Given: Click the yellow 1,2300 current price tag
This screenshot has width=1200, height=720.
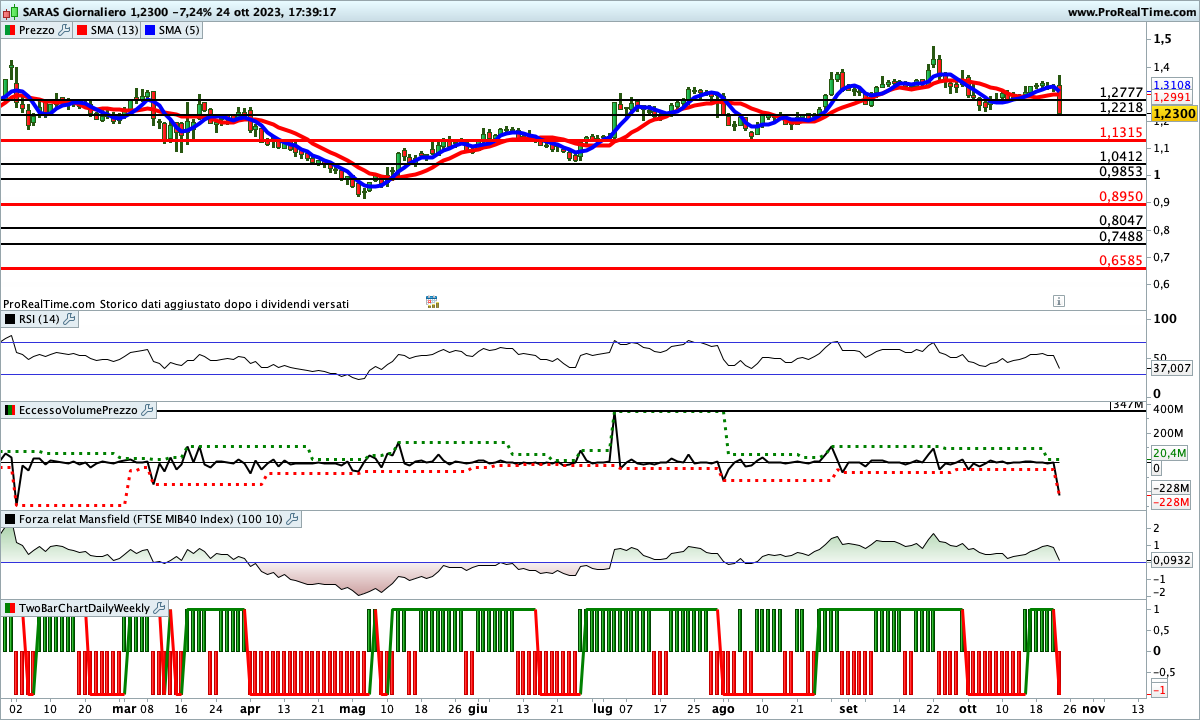Looking at the screenshot, I should pyautogui.click(x=1172, y=115).
